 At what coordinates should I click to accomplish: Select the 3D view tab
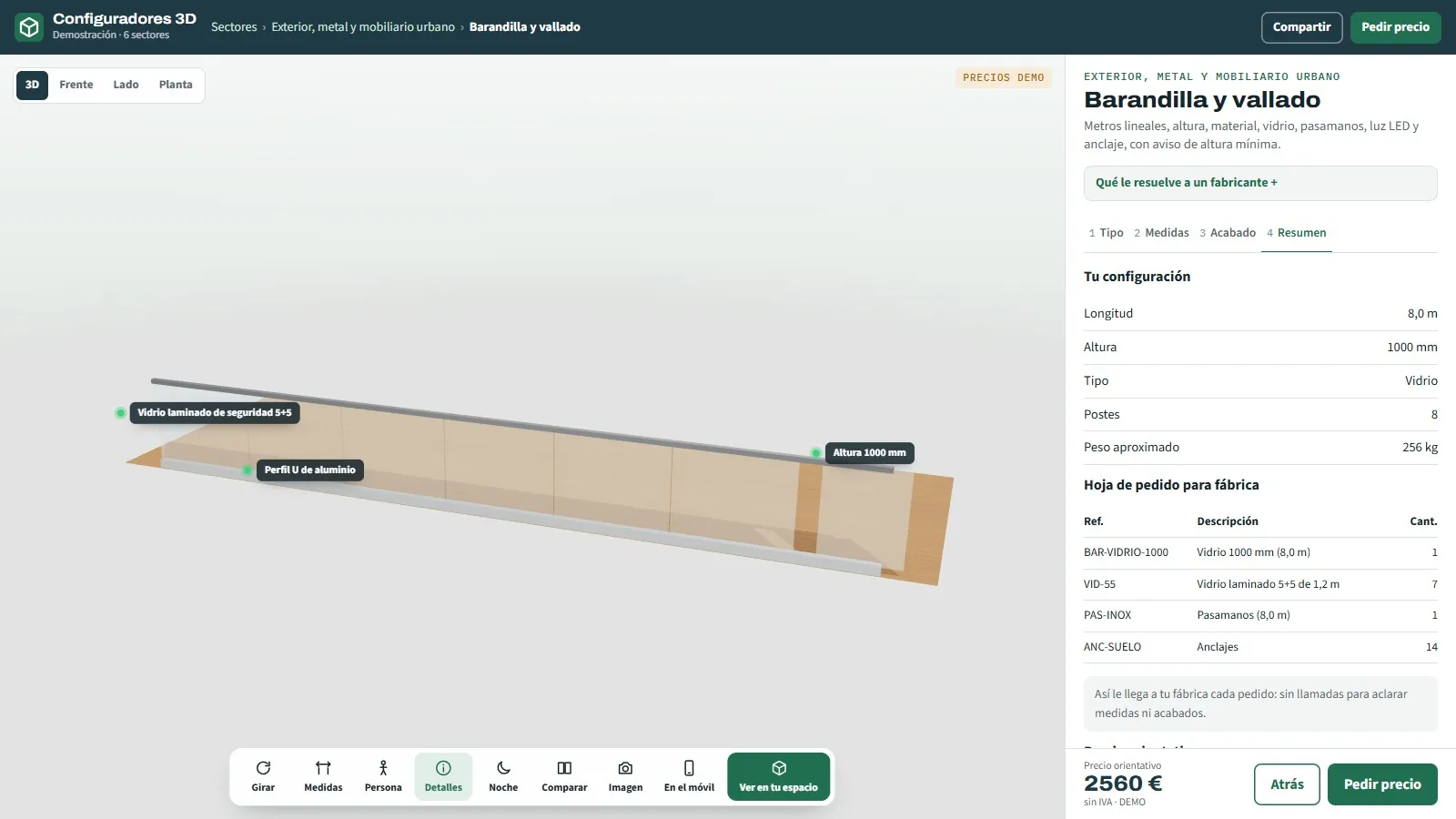32,85
